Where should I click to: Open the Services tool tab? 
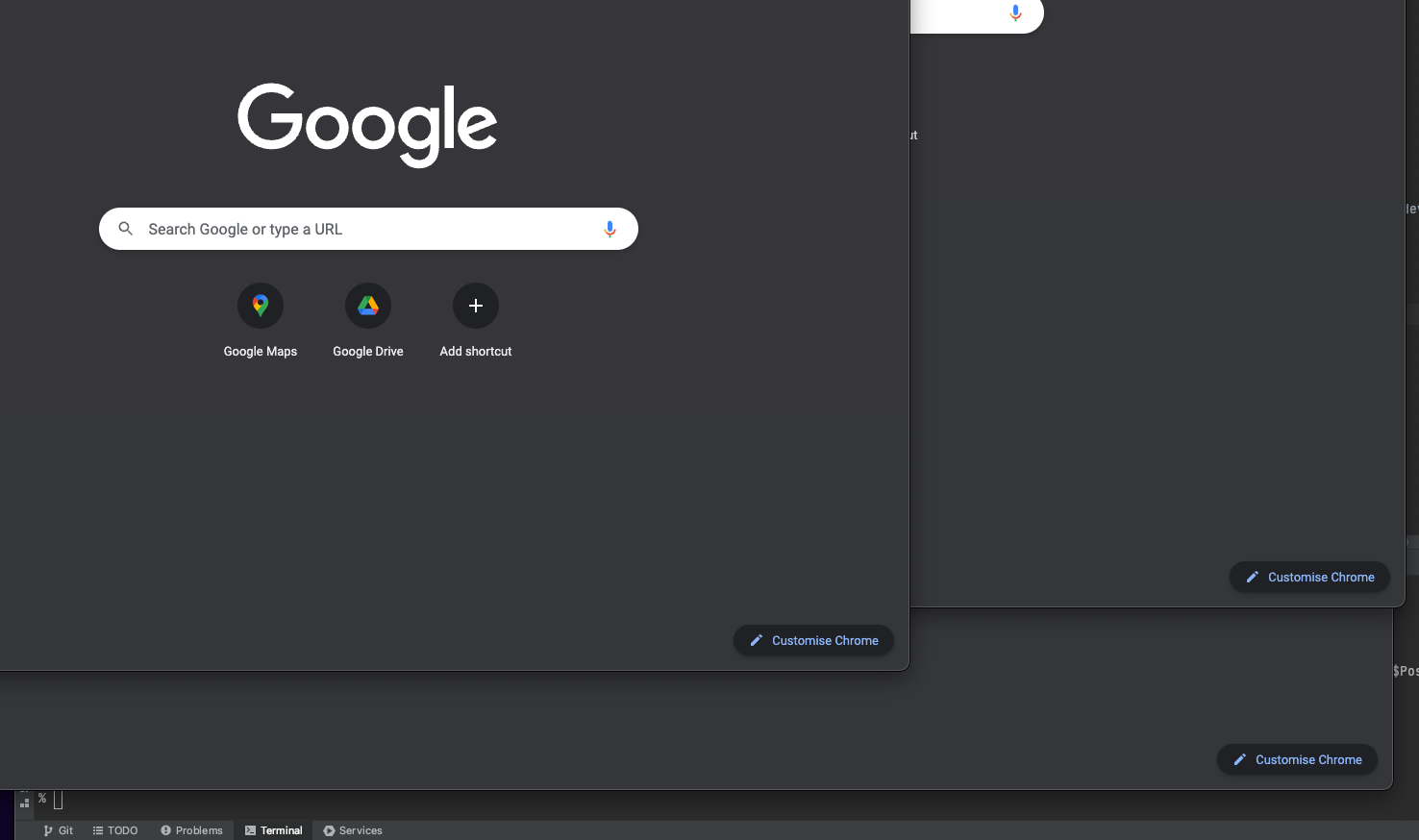(353, 830)
